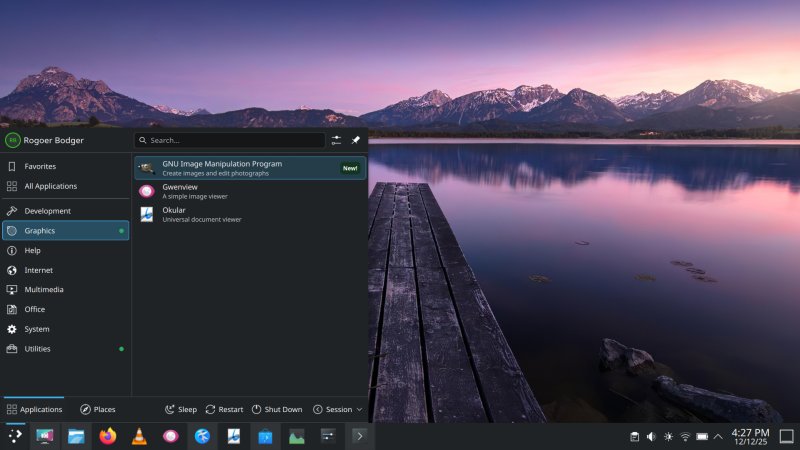
Task: Click the volume icon in the system tray
Action: (x=651, y=437)
